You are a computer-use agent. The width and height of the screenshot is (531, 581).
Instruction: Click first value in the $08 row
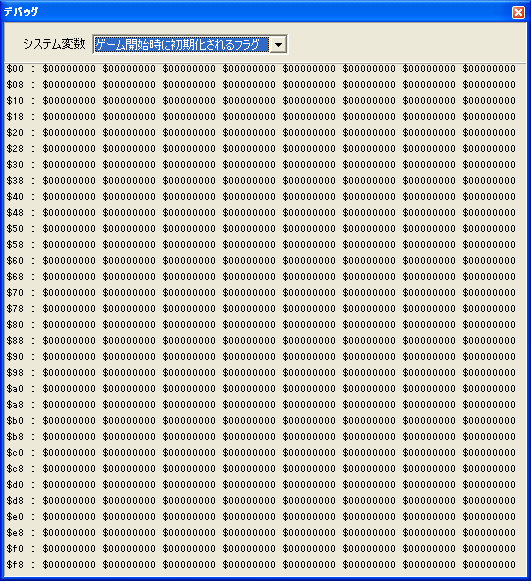69,85
